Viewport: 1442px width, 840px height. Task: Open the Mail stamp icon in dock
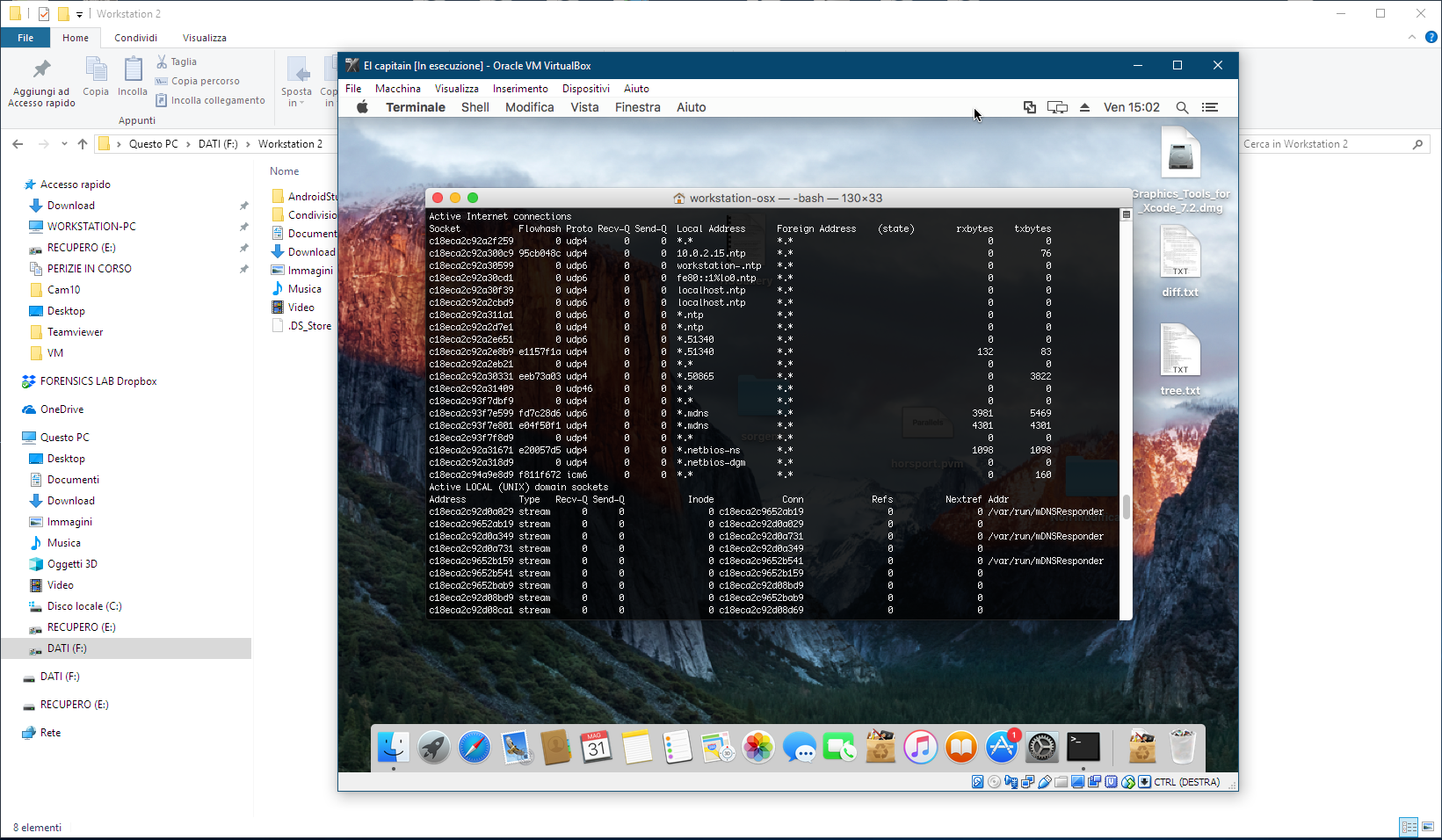515,747
